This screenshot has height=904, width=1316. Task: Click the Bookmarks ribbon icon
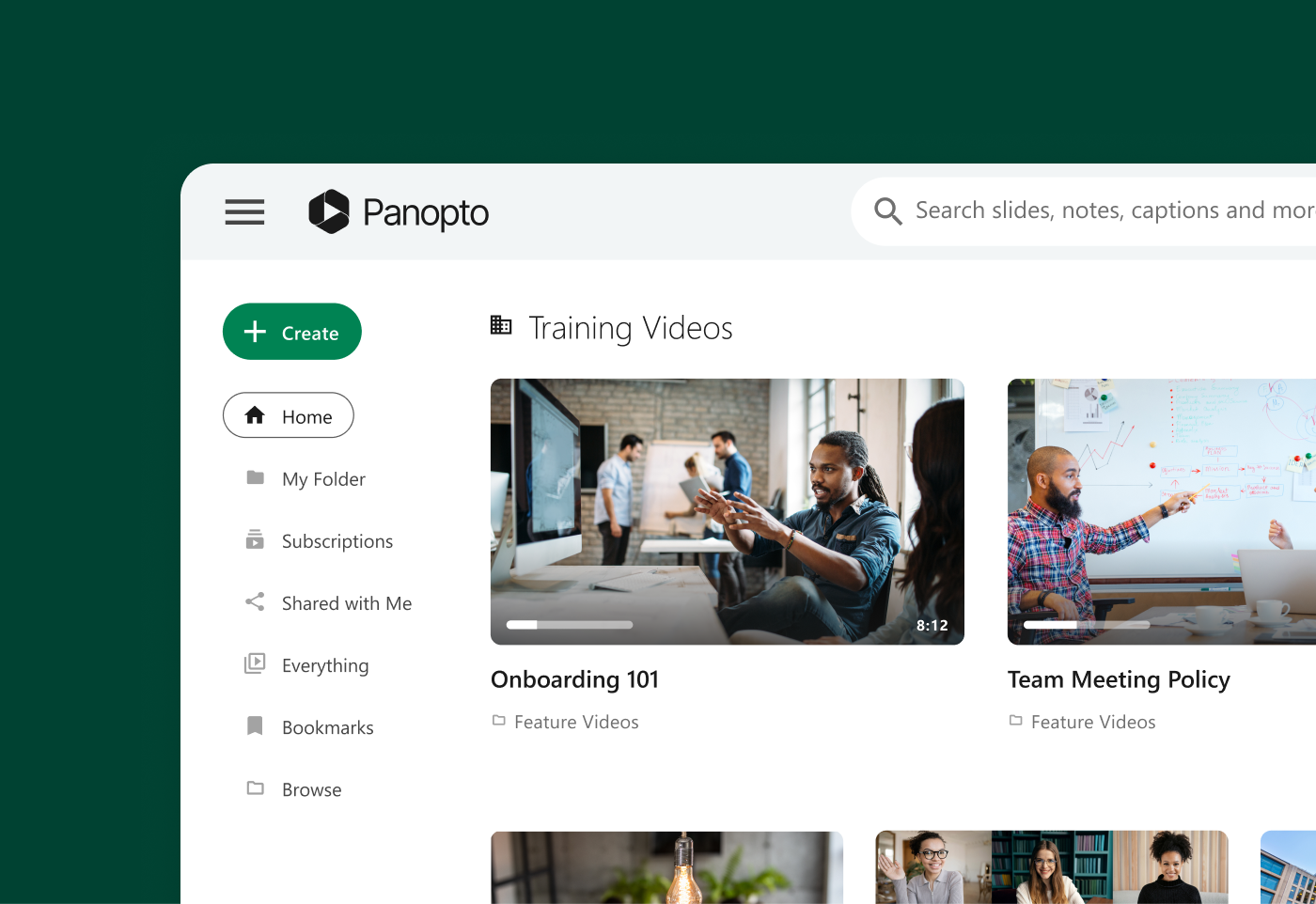click(x=255, y=726)
